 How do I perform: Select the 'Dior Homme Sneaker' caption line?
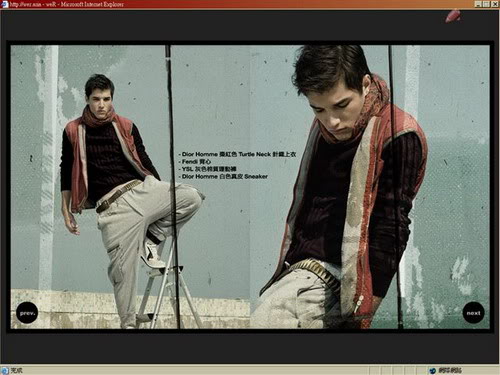pyautogui.click(x=223, y=176)
